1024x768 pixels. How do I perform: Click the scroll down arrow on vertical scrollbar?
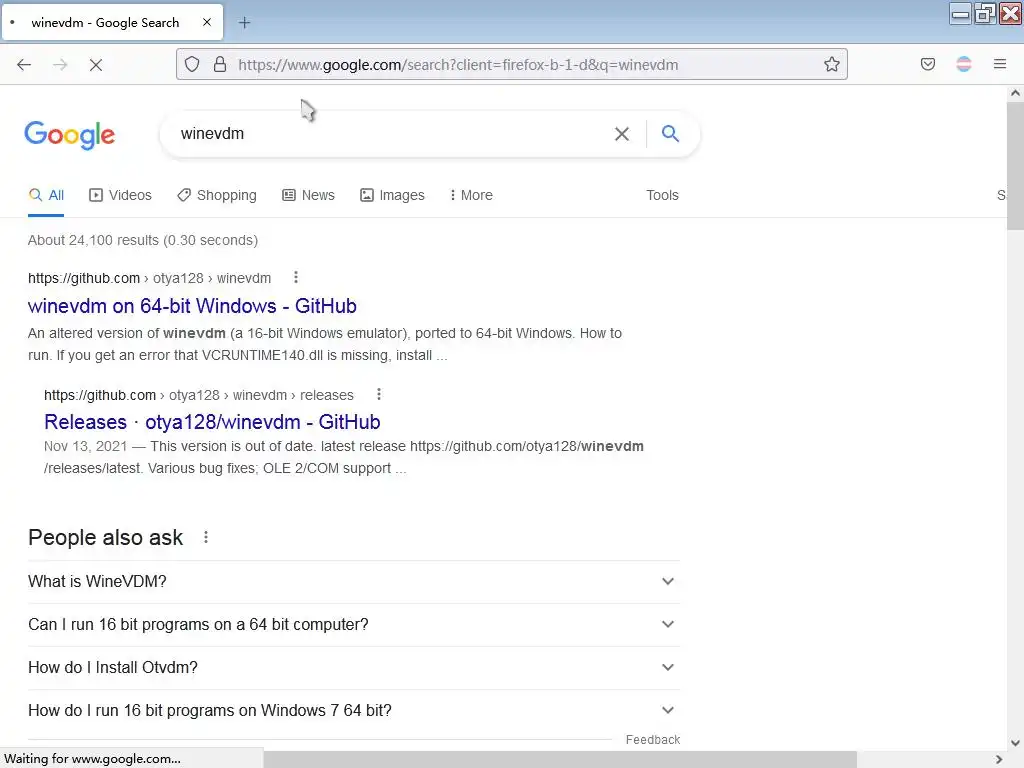tap(1015, 743)
